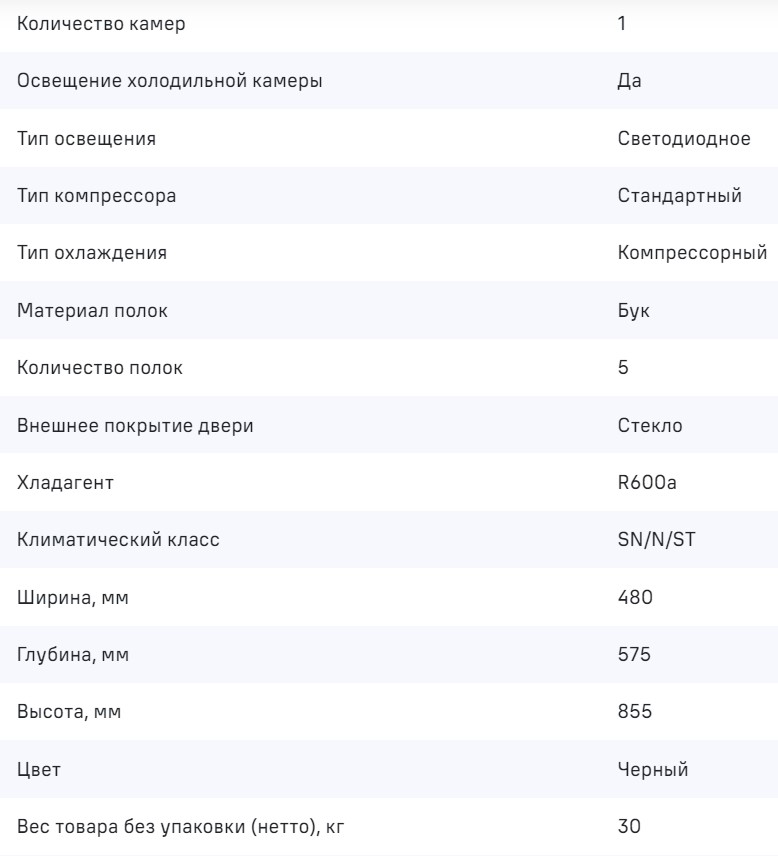Select the 'SN/N/ST' climate class value
Screen dimensions: 778x856
656,540
